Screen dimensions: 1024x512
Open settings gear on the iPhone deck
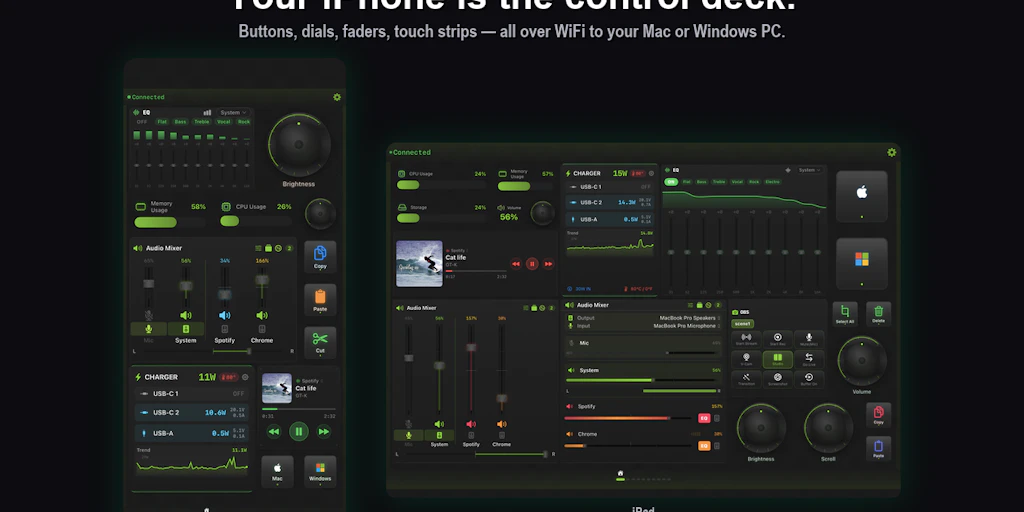tap(337, 97)
